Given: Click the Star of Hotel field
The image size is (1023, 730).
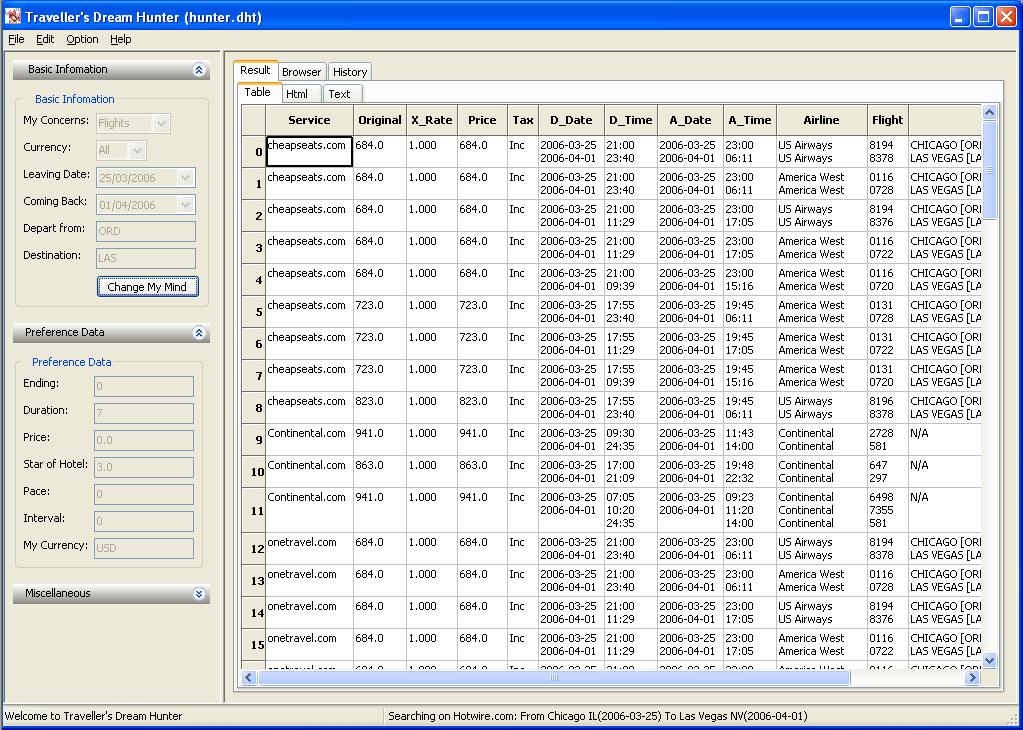Looking at the screenshot, I should point(144,467).
